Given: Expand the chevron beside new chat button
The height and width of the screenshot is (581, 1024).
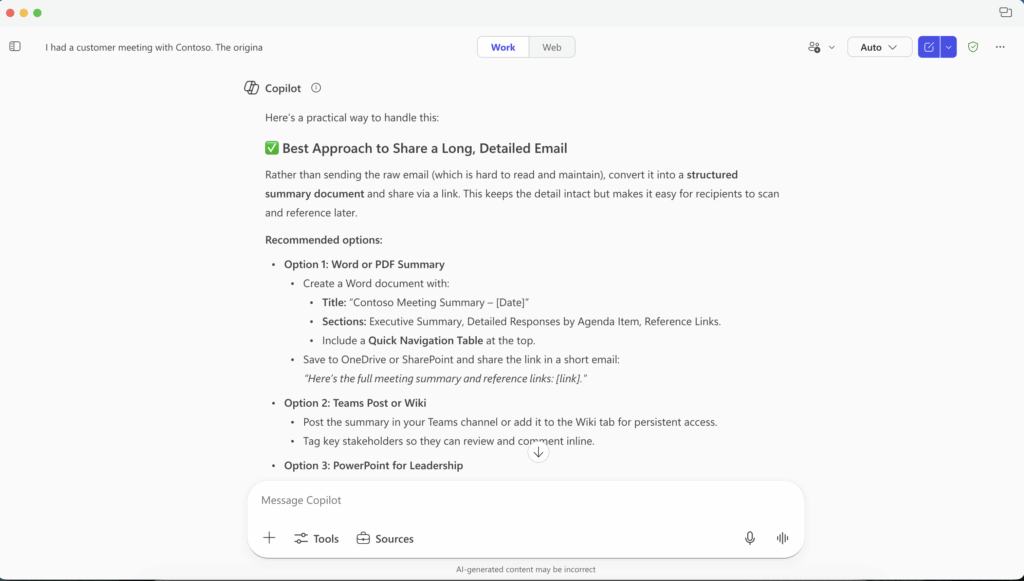Looking at the screenshot, I should [948, 47].
